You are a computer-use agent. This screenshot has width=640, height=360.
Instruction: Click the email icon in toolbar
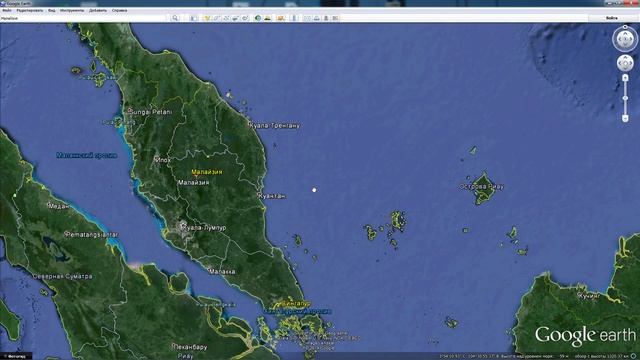point(307,18)
